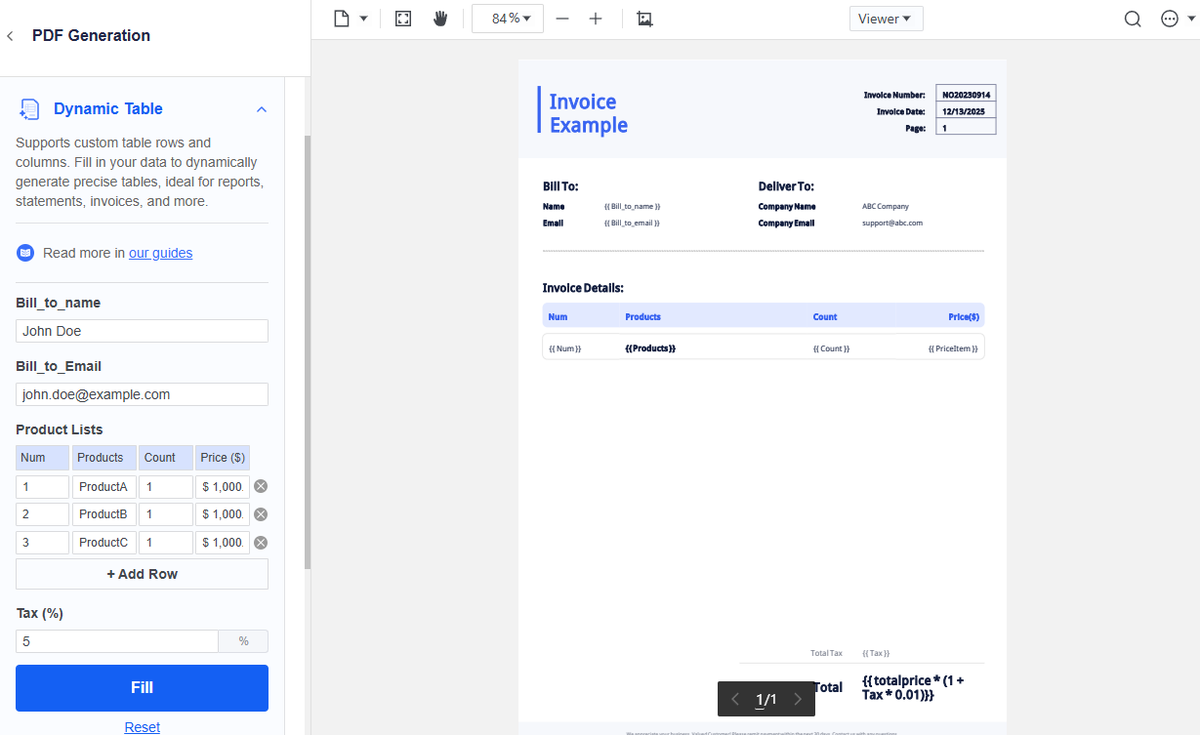Click the Invoice Number field NO20230914
The image size is (1200, 735).
(966, 94)
